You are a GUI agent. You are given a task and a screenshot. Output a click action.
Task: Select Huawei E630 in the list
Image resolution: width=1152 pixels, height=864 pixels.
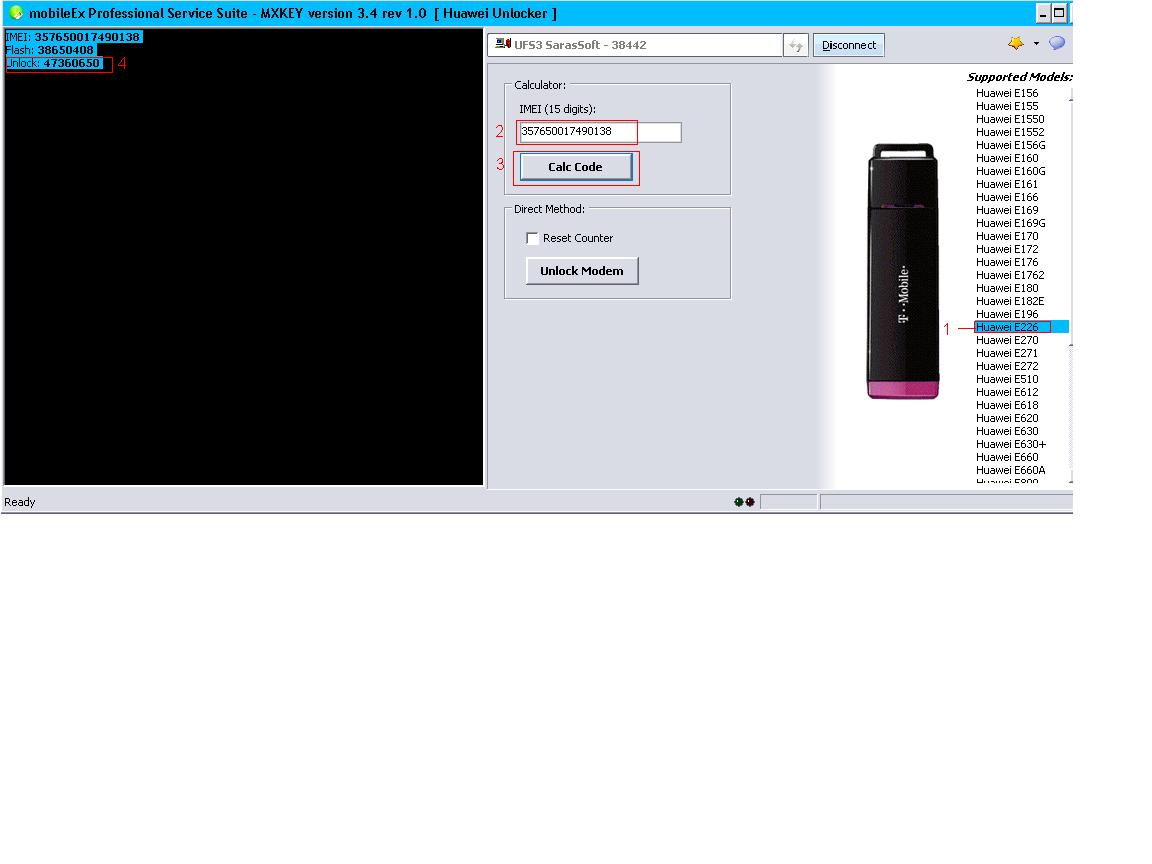(x=1007, y=431)
